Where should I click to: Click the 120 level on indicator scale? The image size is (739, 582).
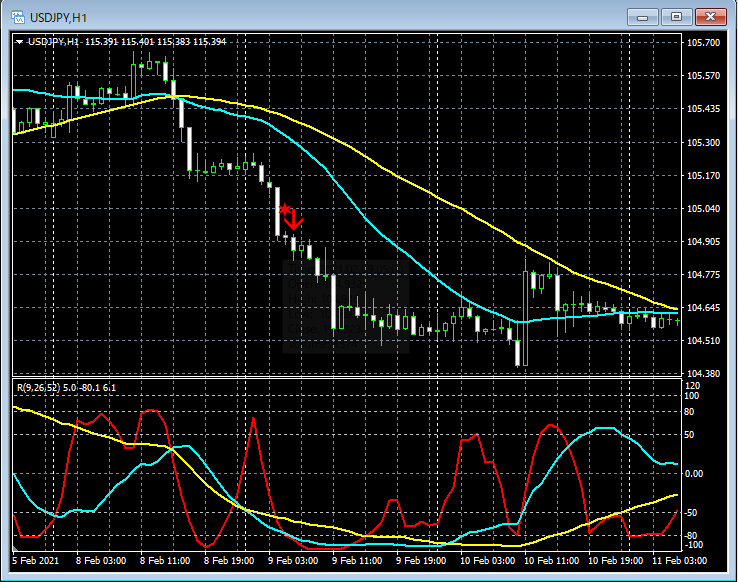[692, 386]
